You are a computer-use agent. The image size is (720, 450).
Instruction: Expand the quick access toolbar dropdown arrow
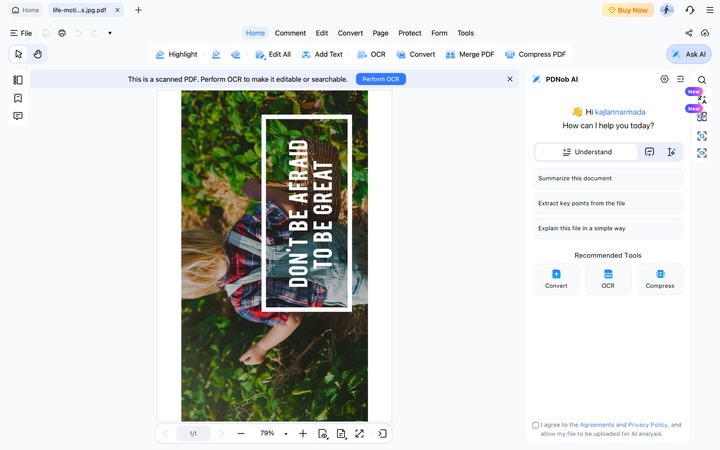point(110,33)
